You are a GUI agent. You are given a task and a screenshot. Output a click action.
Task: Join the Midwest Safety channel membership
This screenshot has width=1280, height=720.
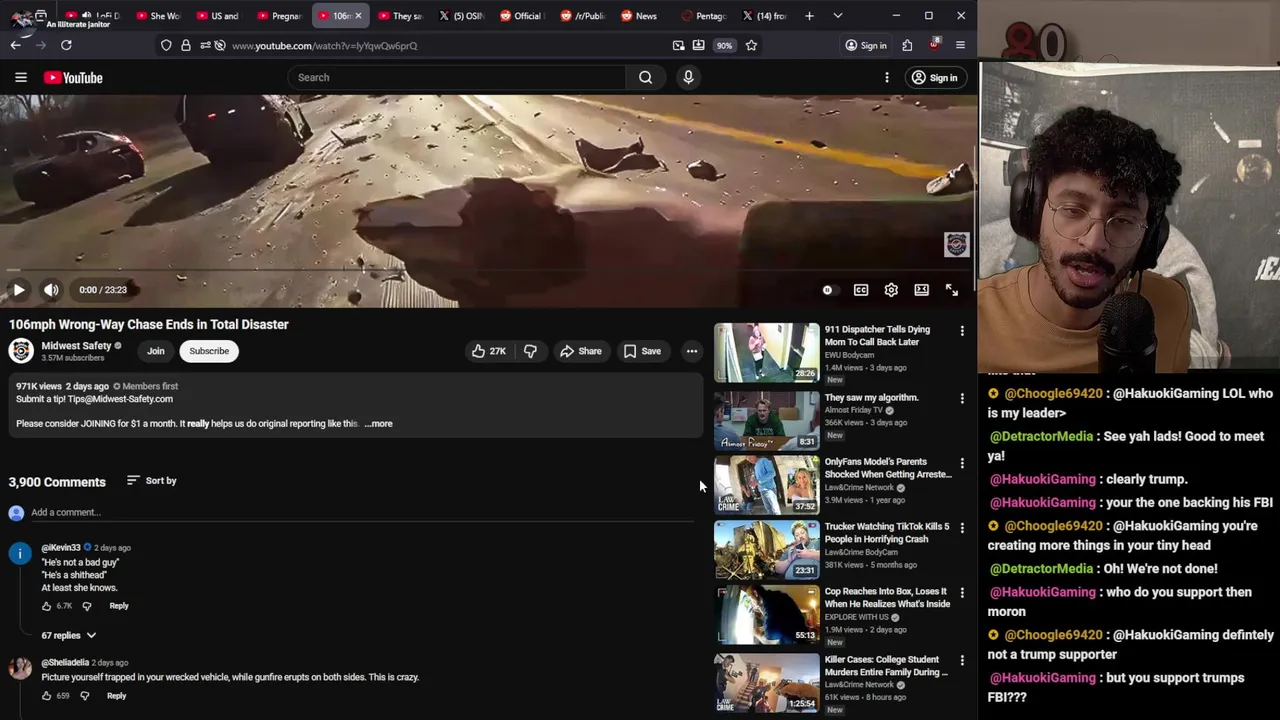click(156, 351)
